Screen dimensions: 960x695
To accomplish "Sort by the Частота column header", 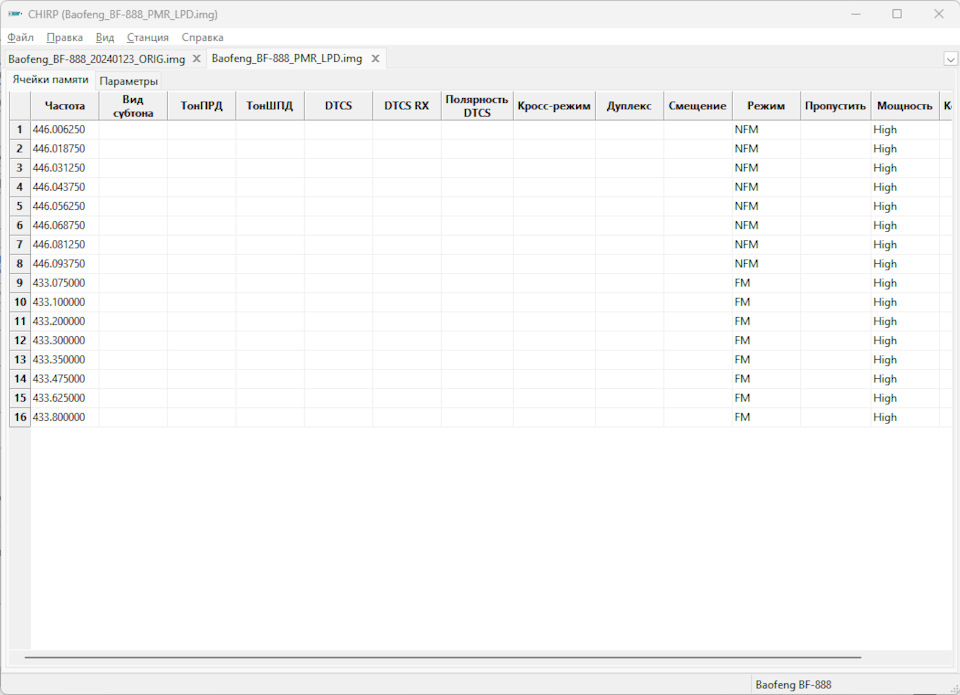I will point(64,106).
